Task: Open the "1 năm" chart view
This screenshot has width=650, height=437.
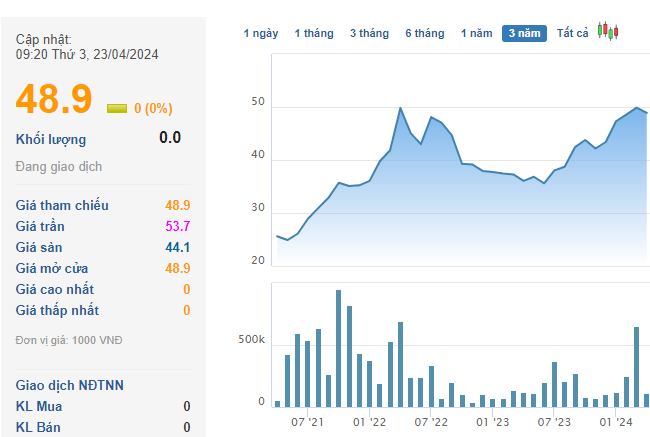Action: (476, 33)
